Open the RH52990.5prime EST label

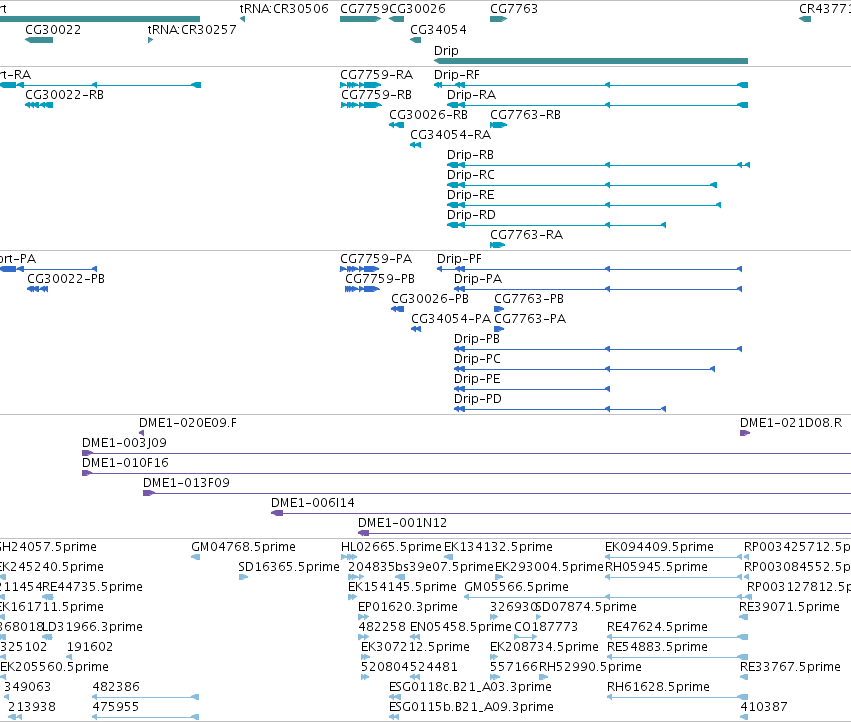pyautogui.click(x=590, y=667)
